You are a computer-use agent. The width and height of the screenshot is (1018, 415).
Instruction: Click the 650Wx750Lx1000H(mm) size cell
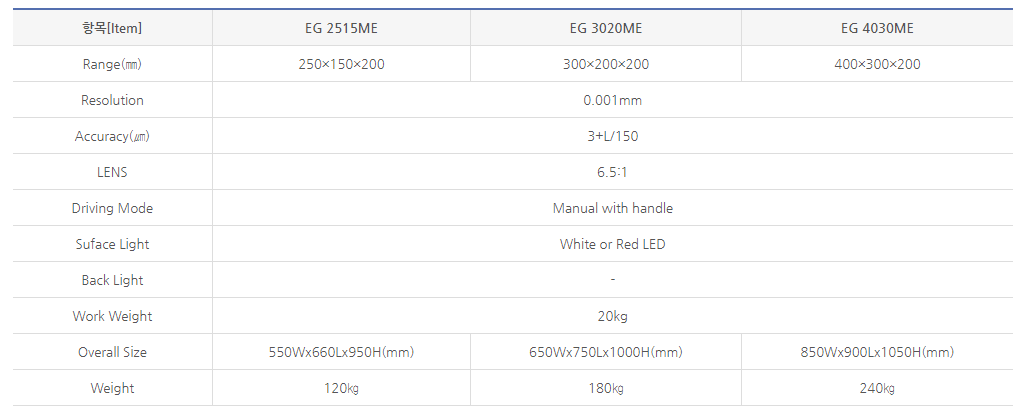point(606,352)
